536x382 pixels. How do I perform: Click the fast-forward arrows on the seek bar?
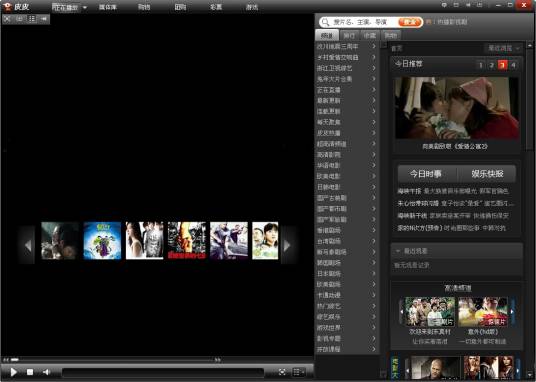coord(217,359)
